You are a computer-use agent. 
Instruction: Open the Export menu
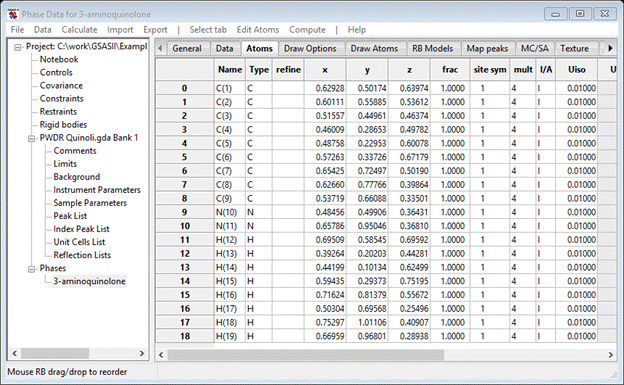[x=155, y=29]
